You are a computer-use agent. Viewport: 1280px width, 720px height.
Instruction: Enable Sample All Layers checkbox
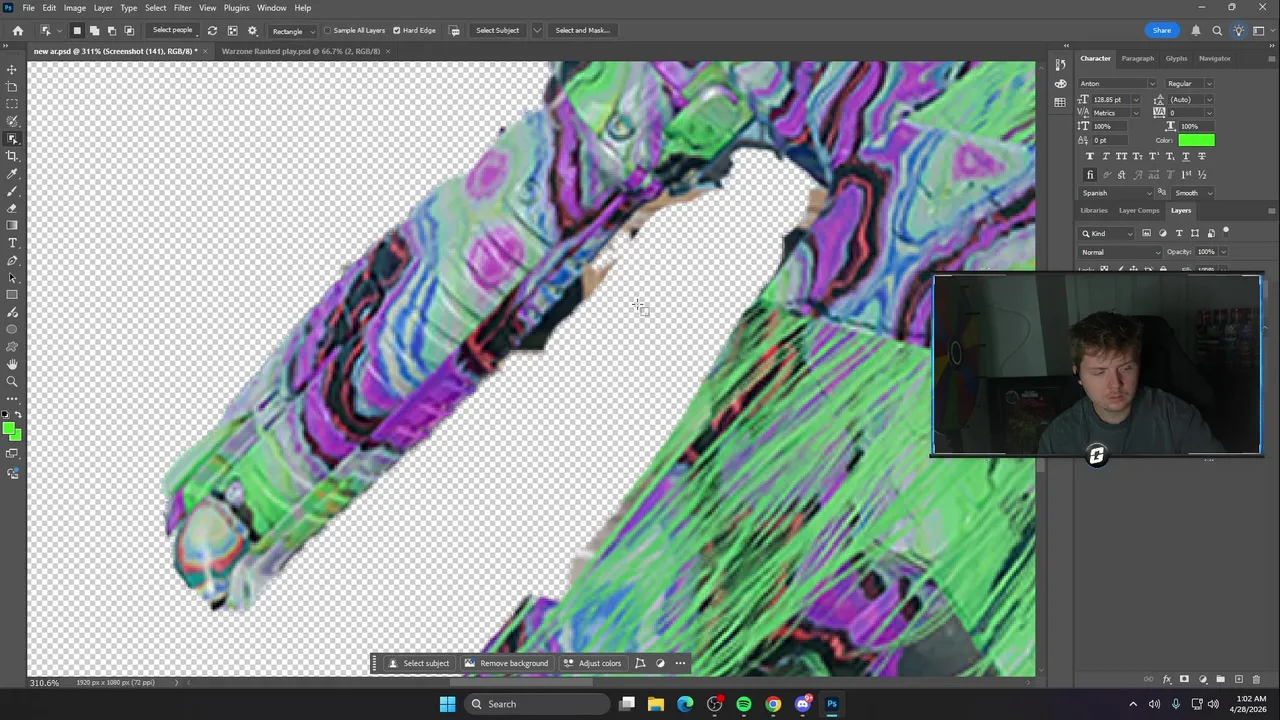tap(327, 30)
